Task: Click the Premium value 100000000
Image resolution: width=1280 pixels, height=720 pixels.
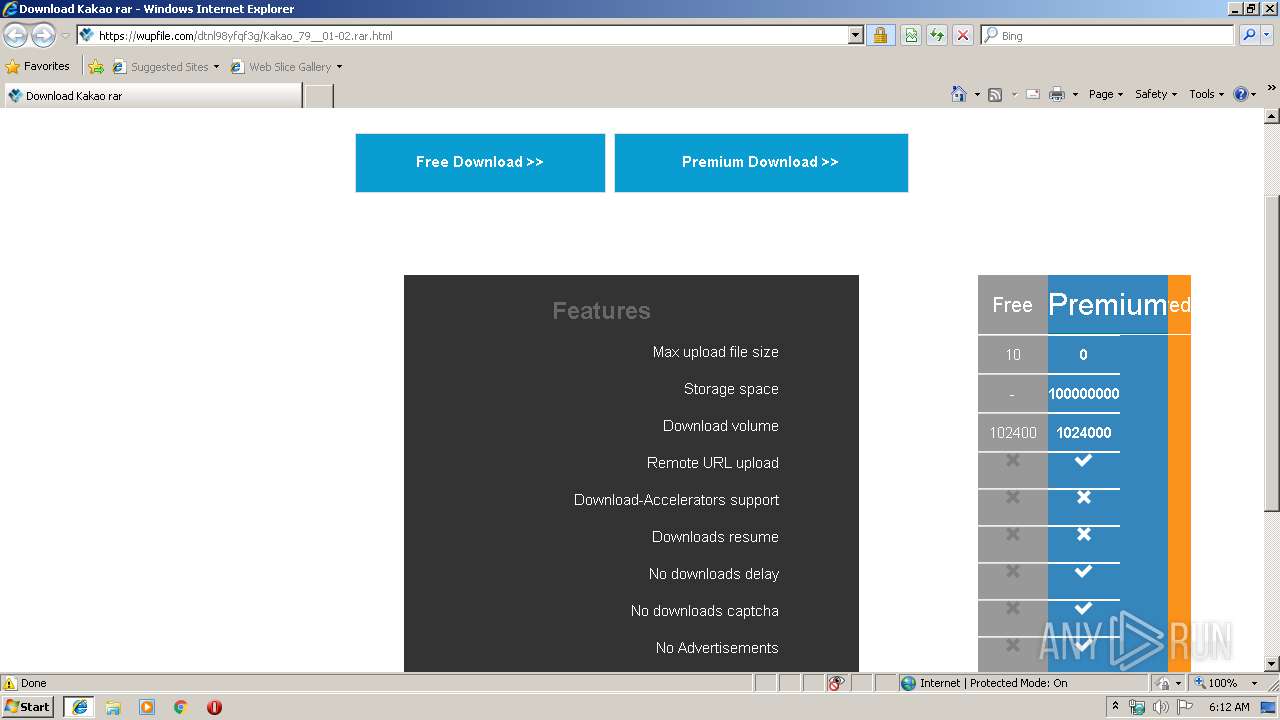Action: click(1084, 394)
